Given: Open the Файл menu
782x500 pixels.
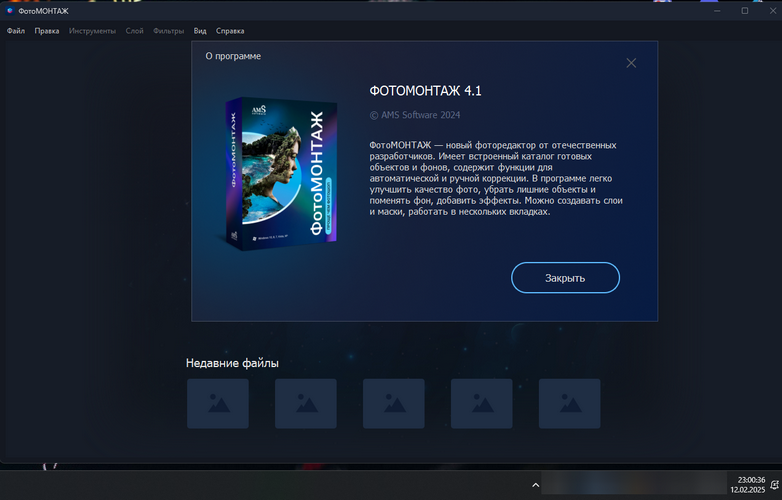Looking at the screenshot, I should 16,31.
